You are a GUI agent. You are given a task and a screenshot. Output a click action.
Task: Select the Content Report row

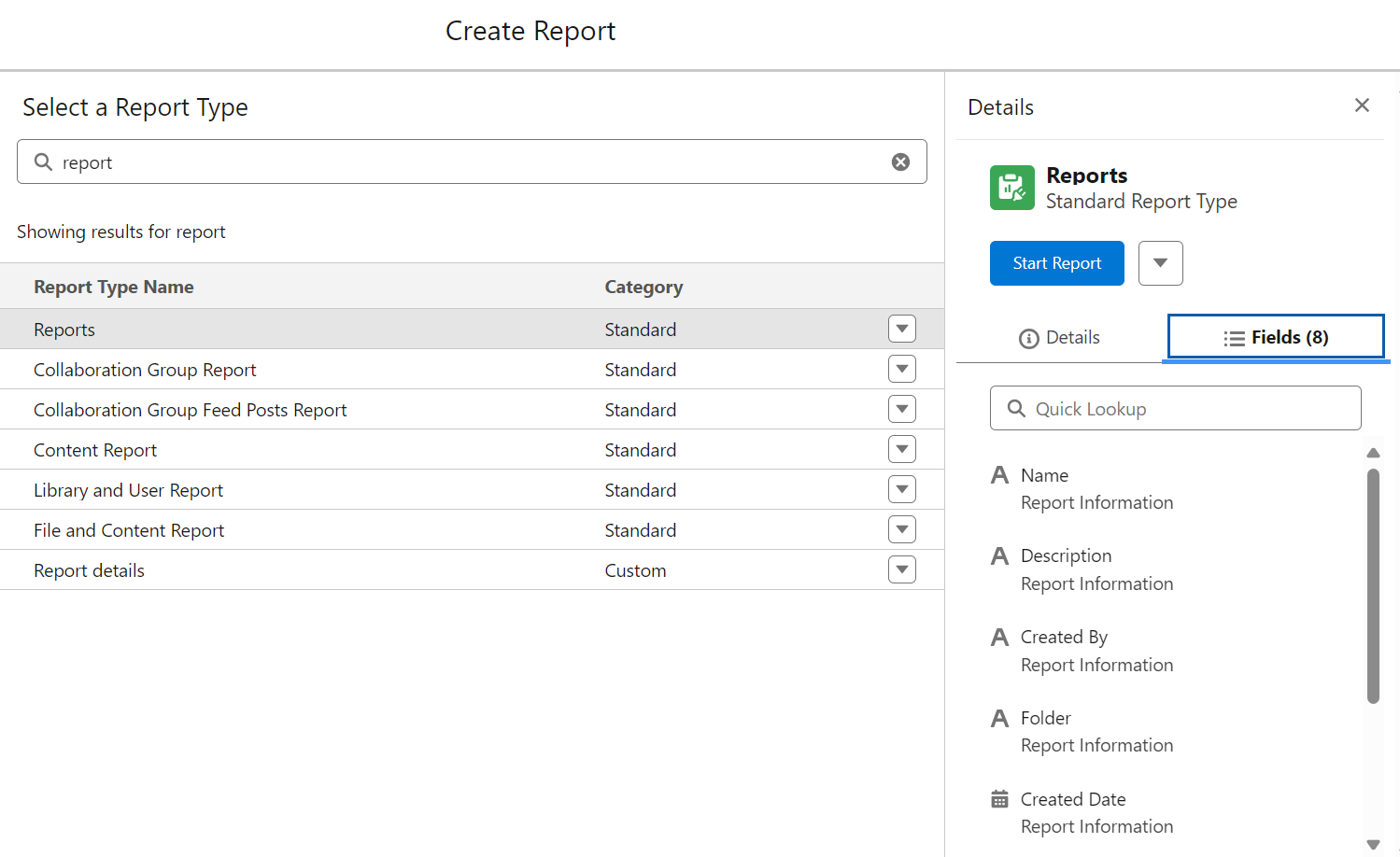[472, 449]
